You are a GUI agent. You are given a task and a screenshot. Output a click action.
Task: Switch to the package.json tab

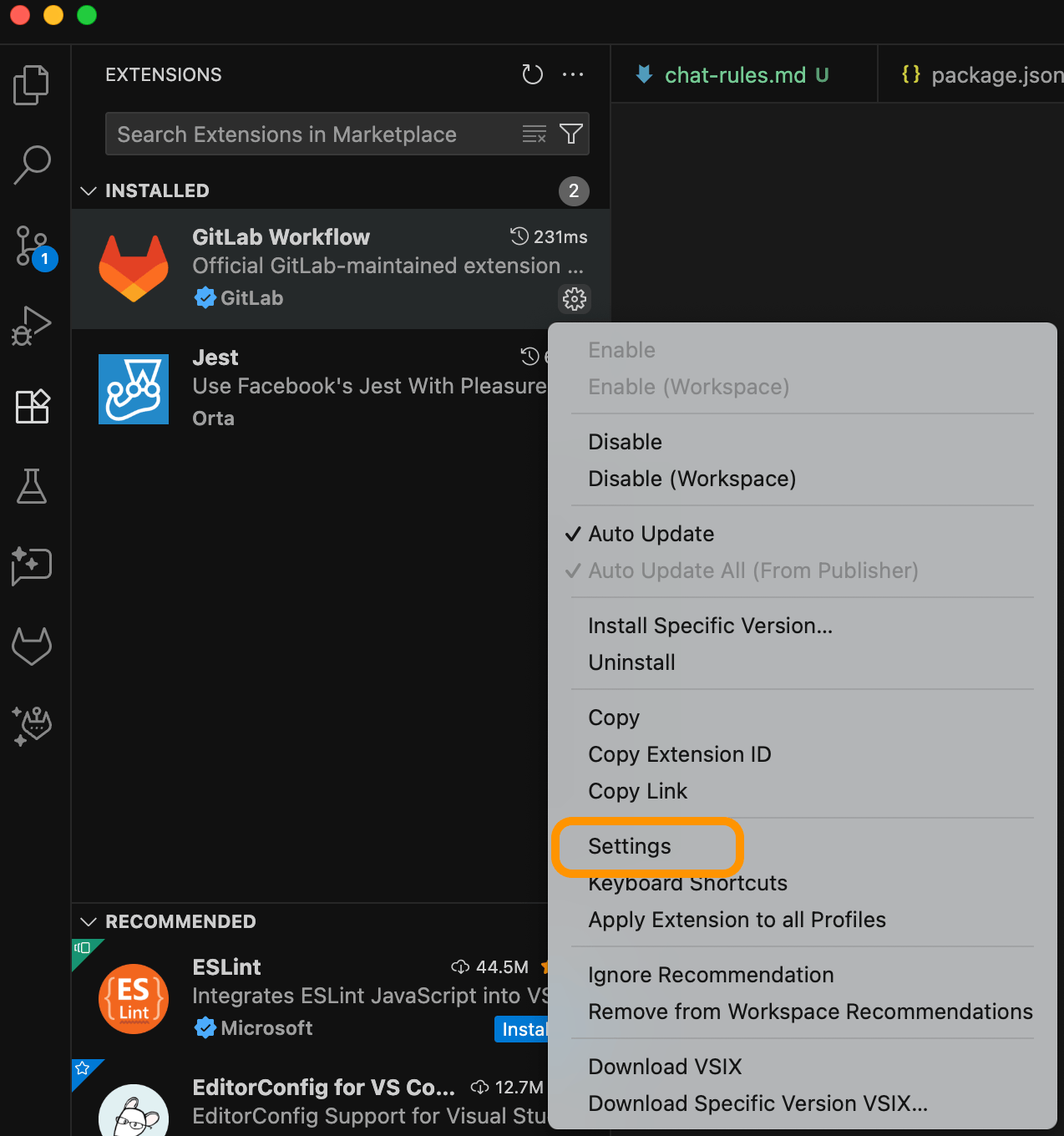tap(971, 74)
